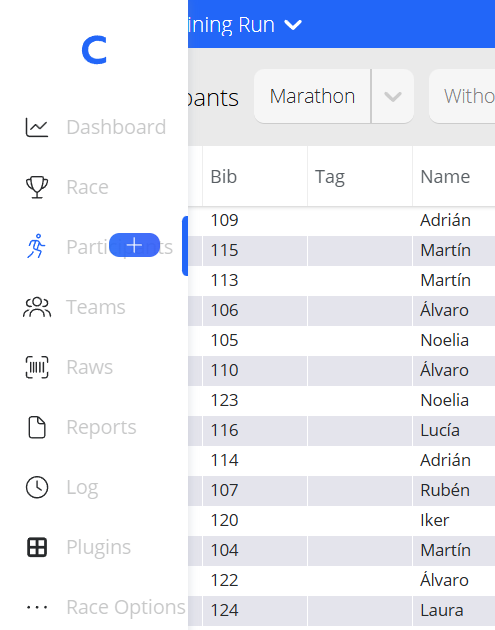Screen dimensions: 495x630
Task: Click the Race trophy icon
Action: pos(37,187)
